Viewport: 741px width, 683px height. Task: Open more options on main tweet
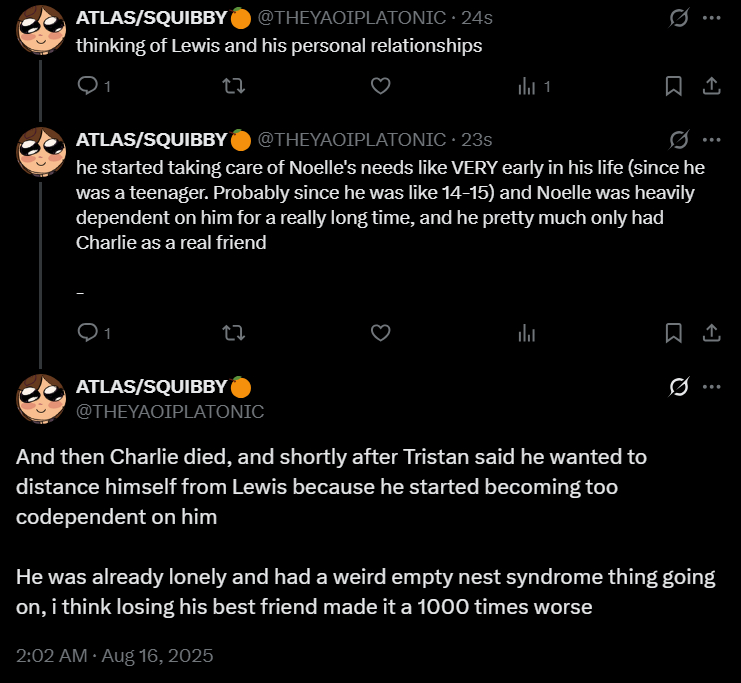pyautogui.click(x=712, y=387)
